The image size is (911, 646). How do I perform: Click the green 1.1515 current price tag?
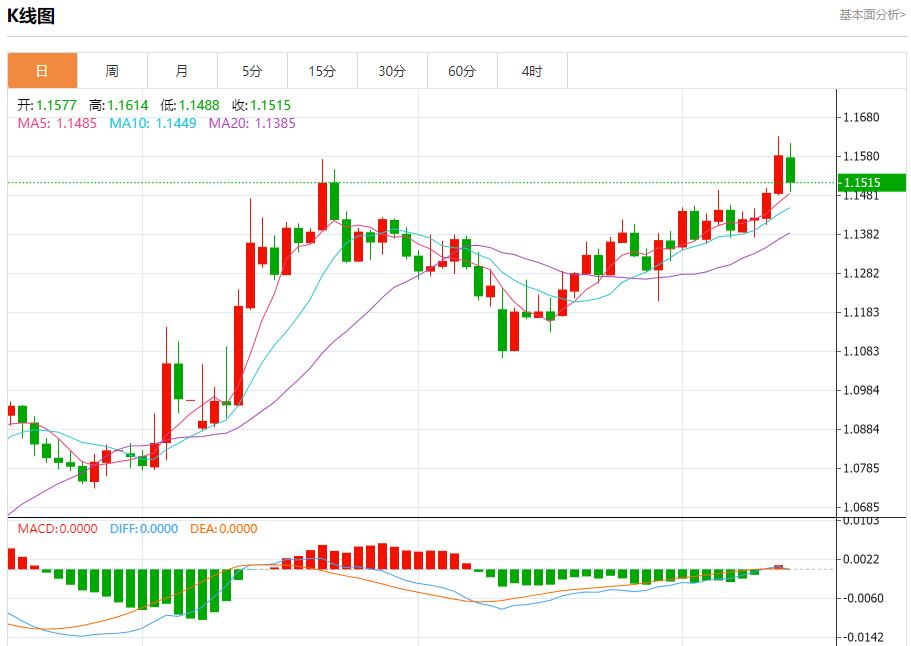[871, 182]
